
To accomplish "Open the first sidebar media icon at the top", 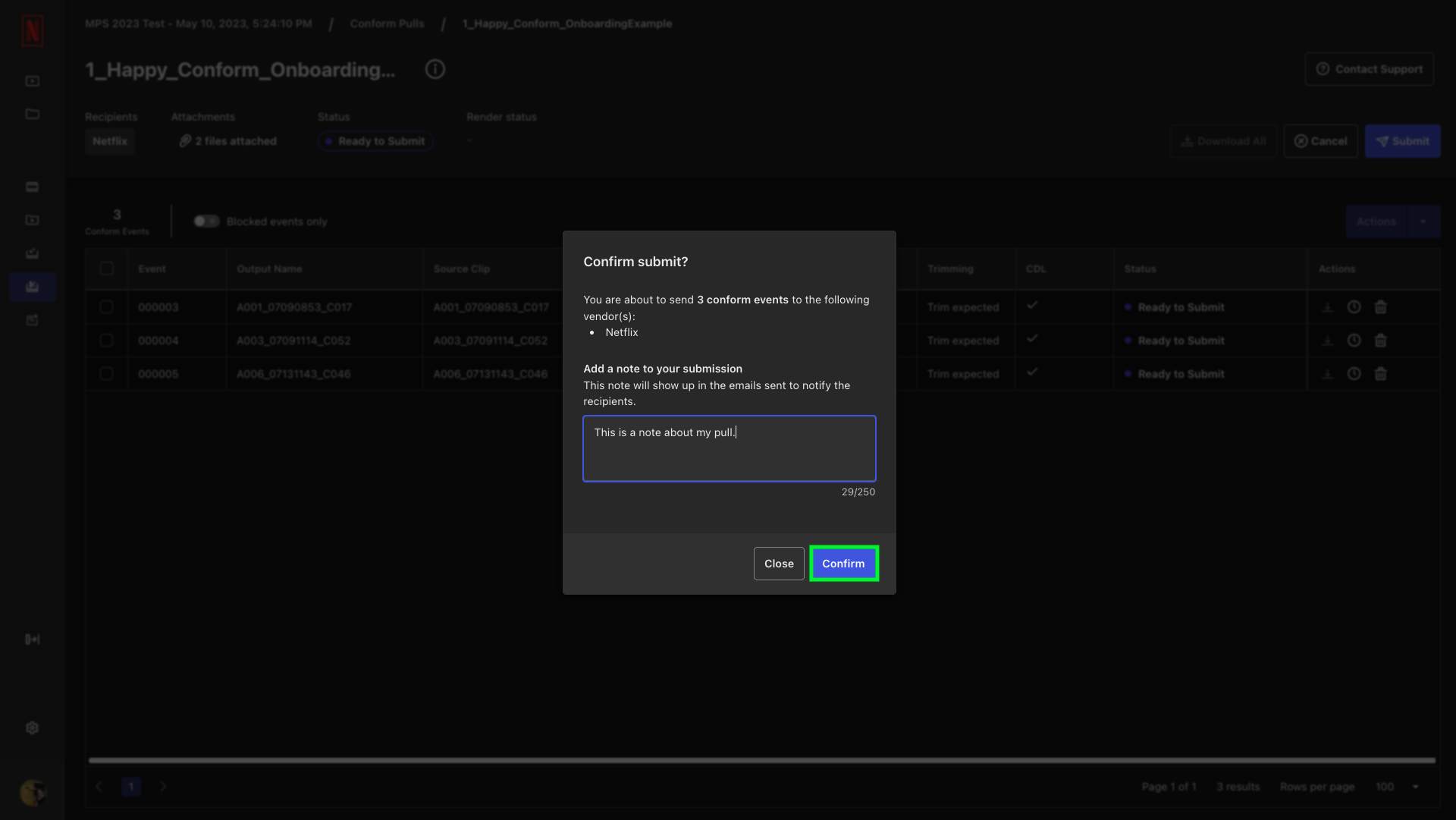I will [33, 81].
